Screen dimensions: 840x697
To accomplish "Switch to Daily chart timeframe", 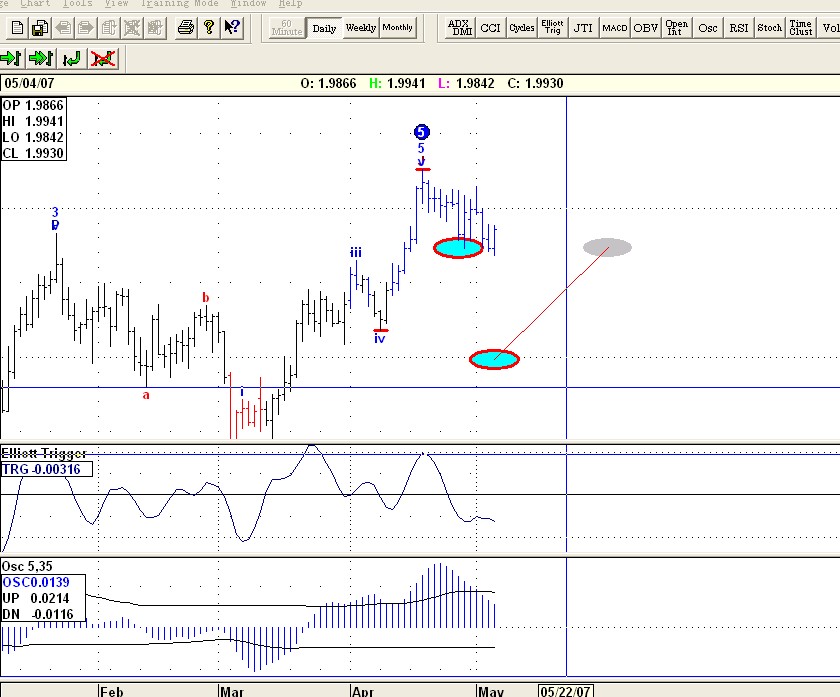I will pos(324,28).
